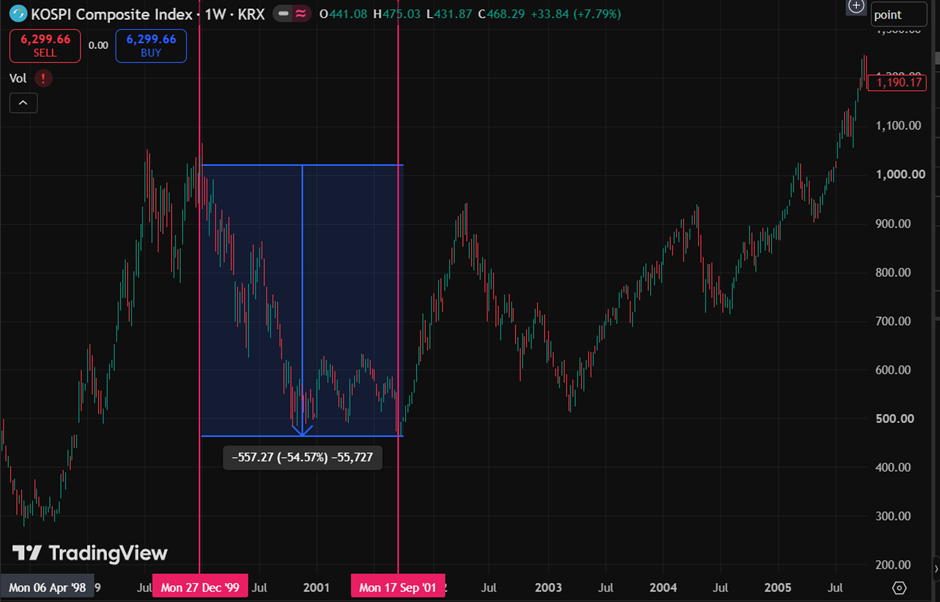Click the red exclamation icon beside Vol

[x=43, y=78]
